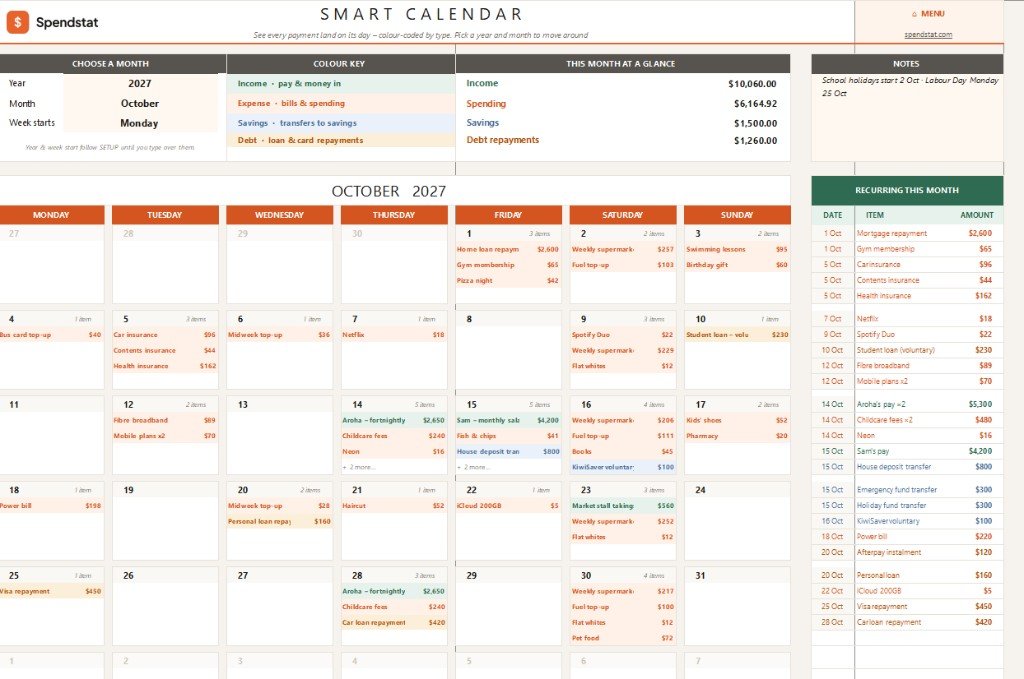Select the House deposit transfer entry on 15th
This screenshot has height=679, width=1024.
coord(508,452)
